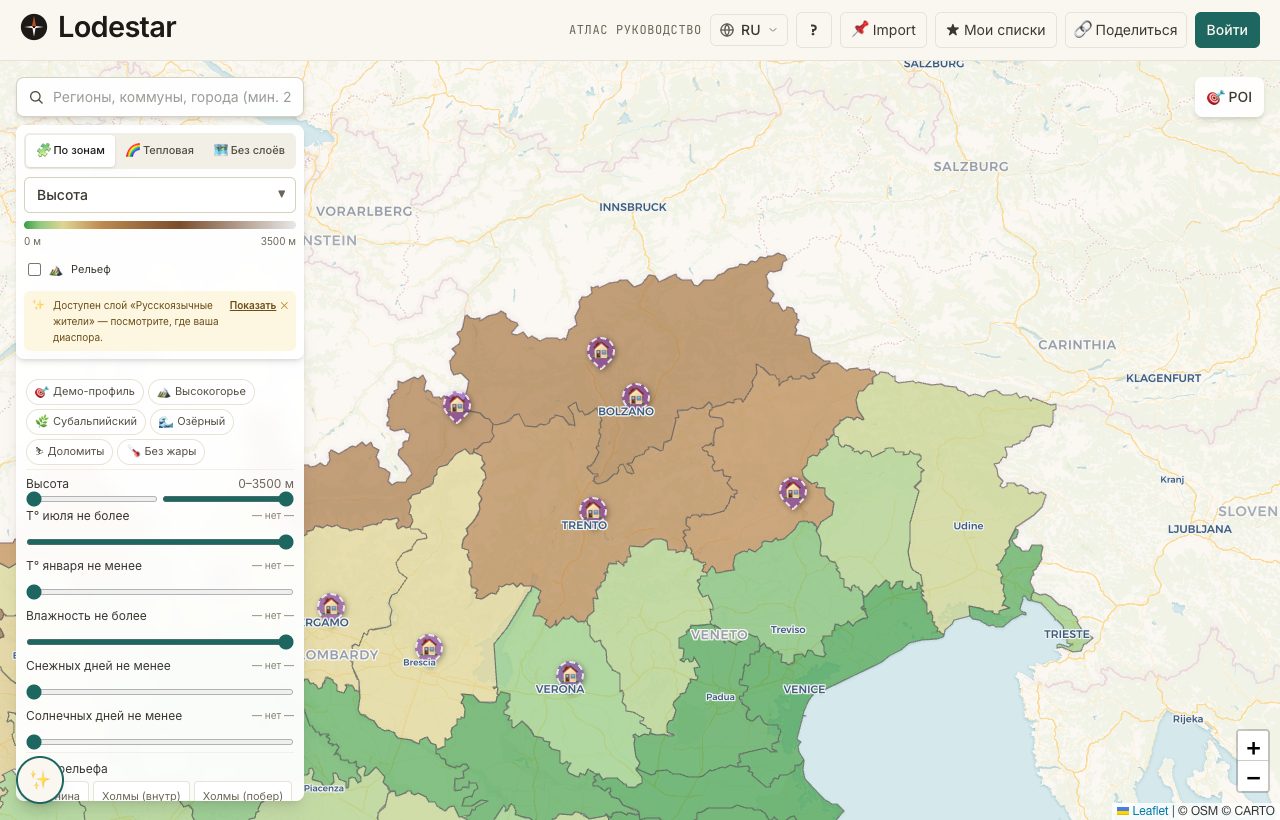Open the Leaflet attribution link
This screenshot has width=1280, height=820.
(1150, 811)
